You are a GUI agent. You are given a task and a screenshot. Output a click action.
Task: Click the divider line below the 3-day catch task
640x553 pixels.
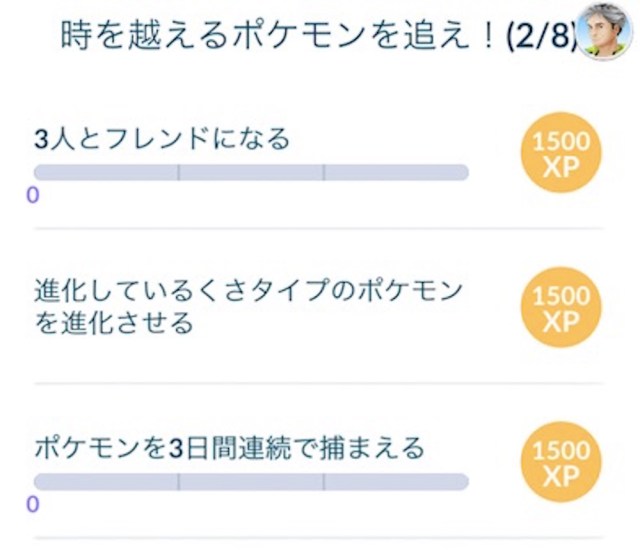(320, 538)
